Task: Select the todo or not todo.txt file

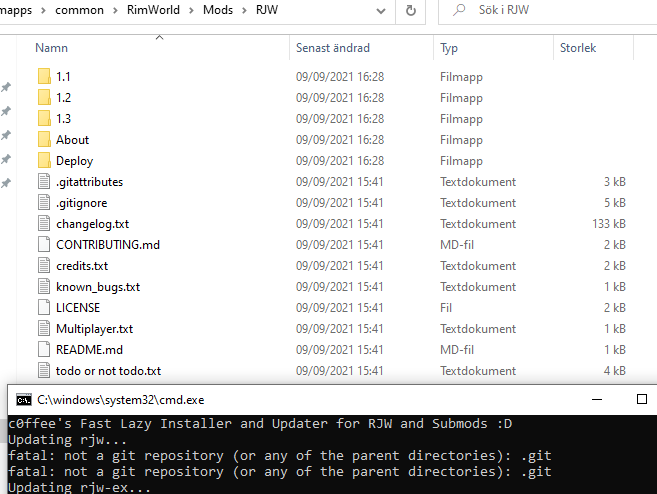Action: click(x=108, y=371)
